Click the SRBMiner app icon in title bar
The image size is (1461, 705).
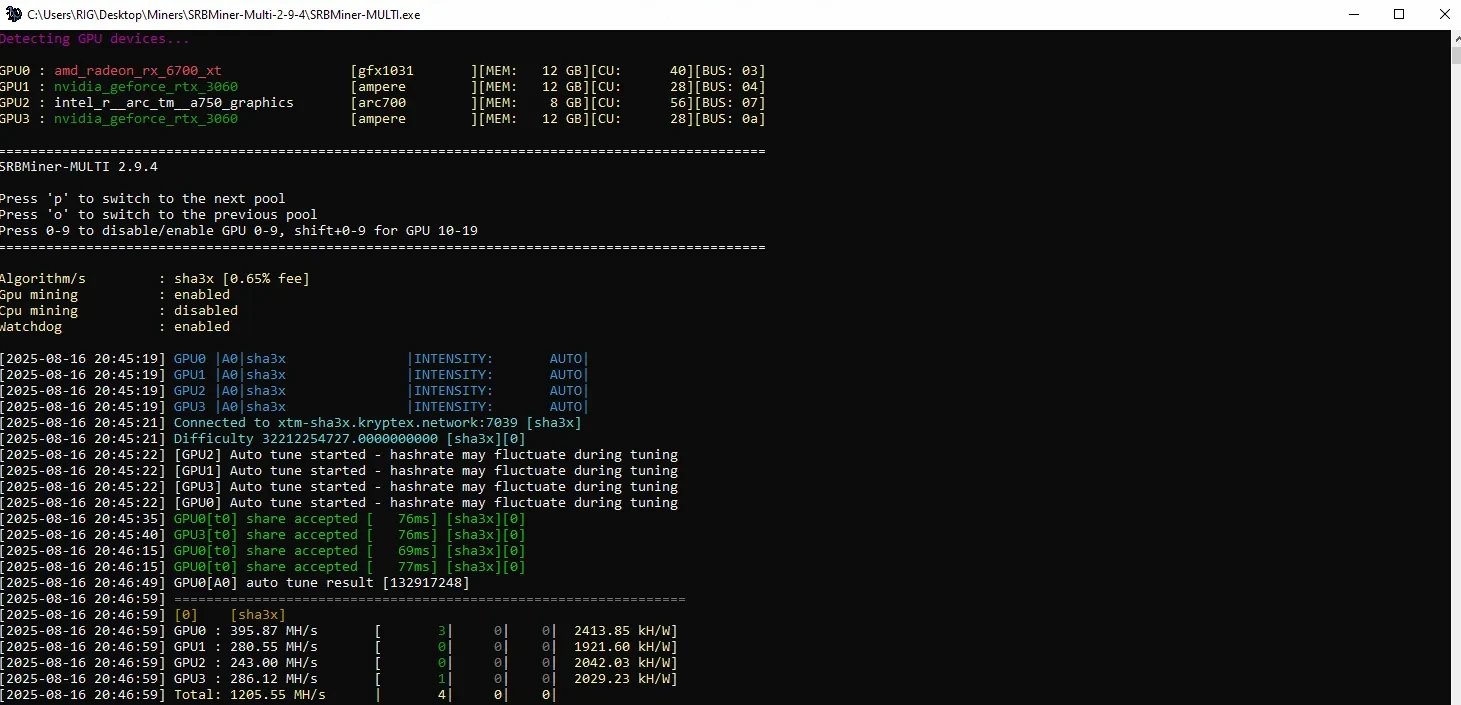click(13, 14)
